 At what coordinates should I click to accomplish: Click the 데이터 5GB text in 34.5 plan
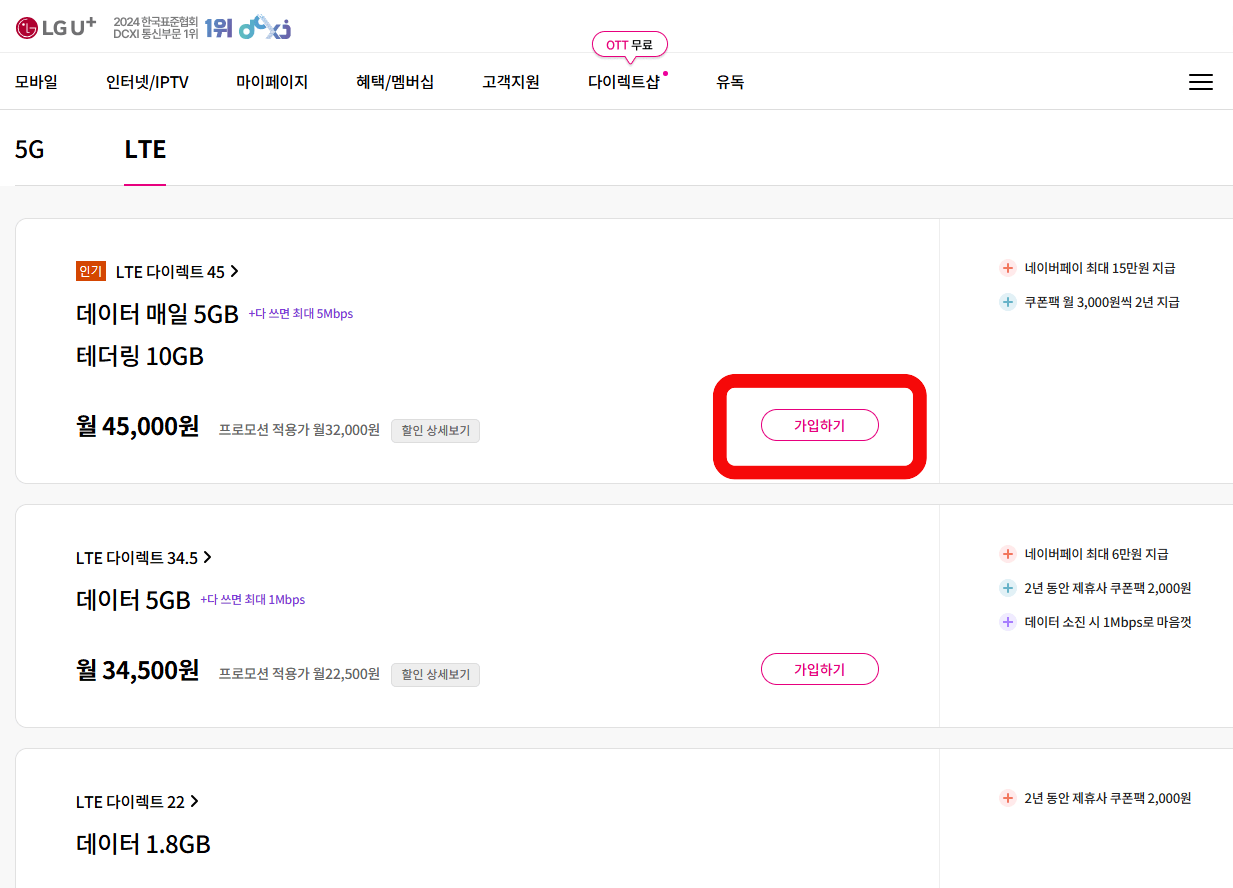tap(133, 601)
